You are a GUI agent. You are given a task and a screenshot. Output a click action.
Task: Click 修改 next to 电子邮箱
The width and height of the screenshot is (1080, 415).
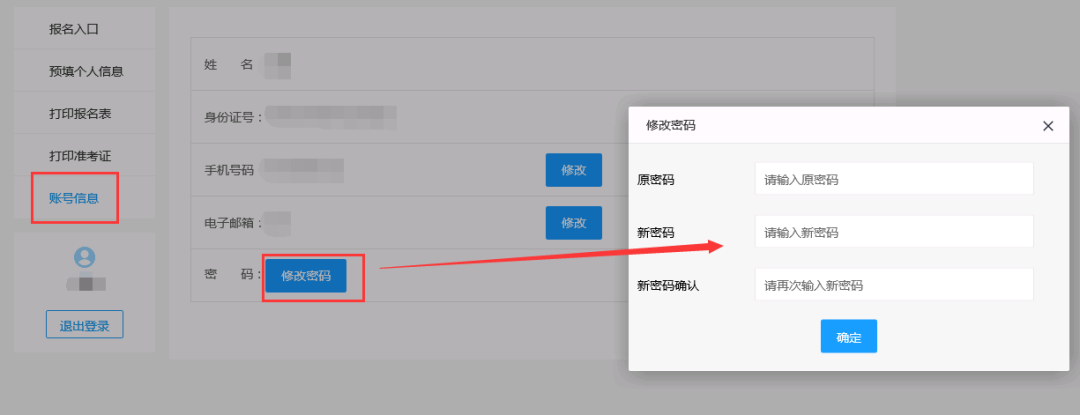[x=574, y=223]
